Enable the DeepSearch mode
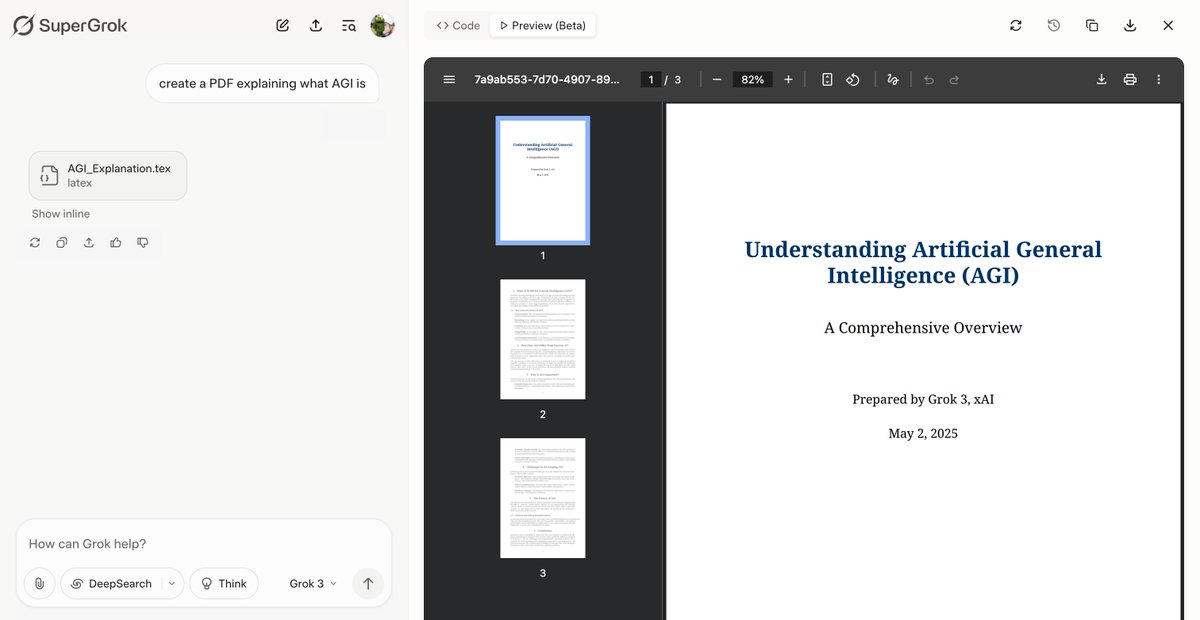 click(110, 584)
